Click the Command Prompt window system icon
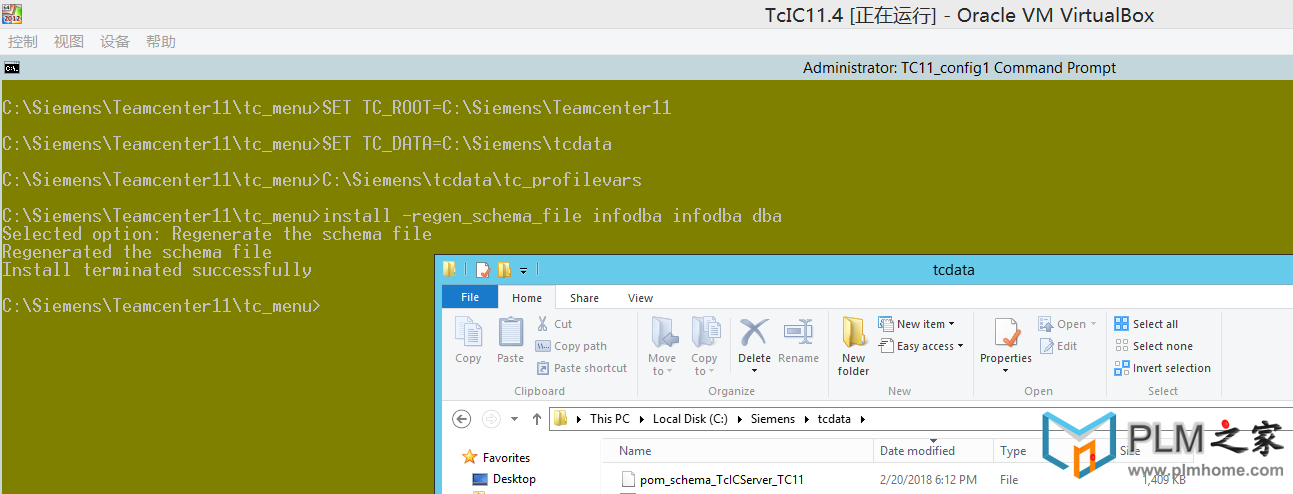Viewport: 1293px width, 494px height. coord(12,68)
